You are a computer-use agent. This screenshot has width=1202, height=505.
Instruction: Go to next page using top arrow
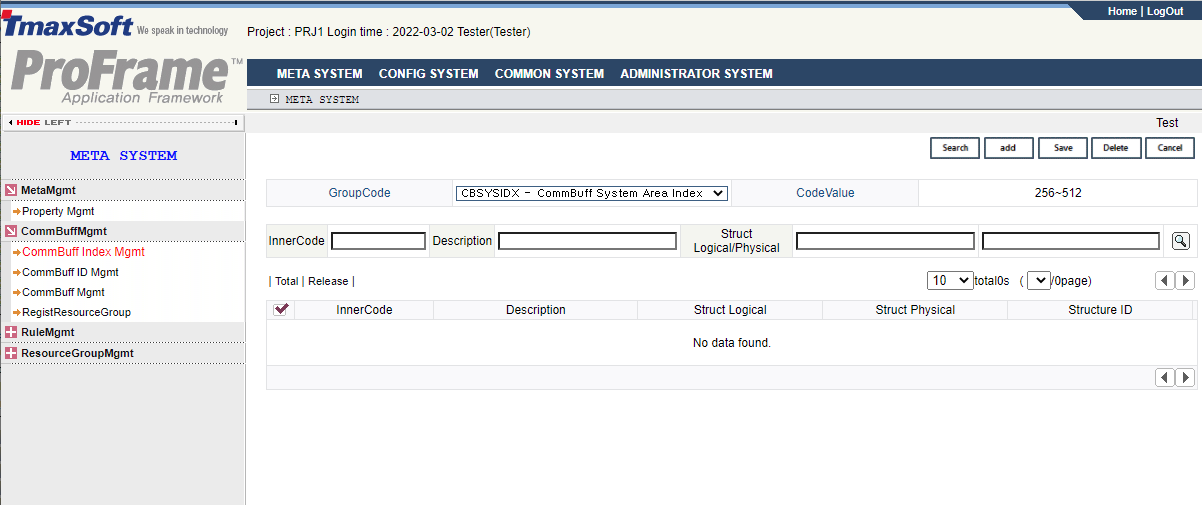(1185, 281)
